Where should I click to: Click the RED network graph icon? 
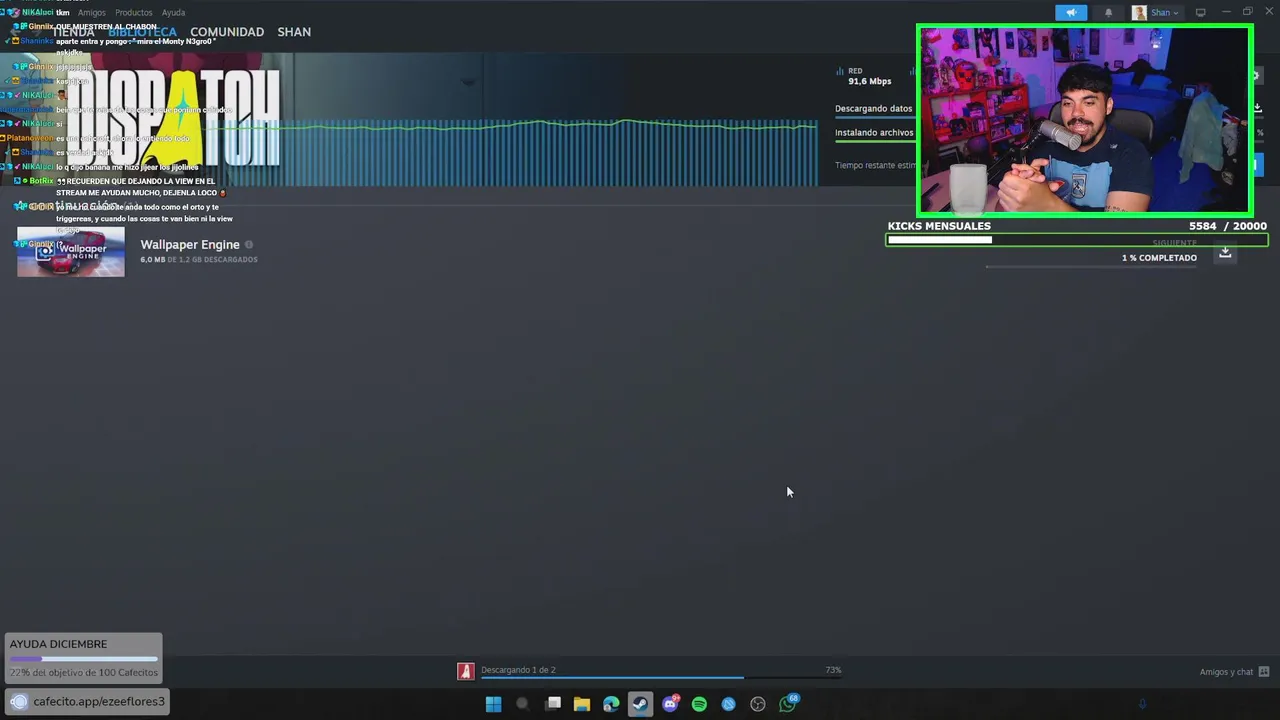tap(840, 71)
